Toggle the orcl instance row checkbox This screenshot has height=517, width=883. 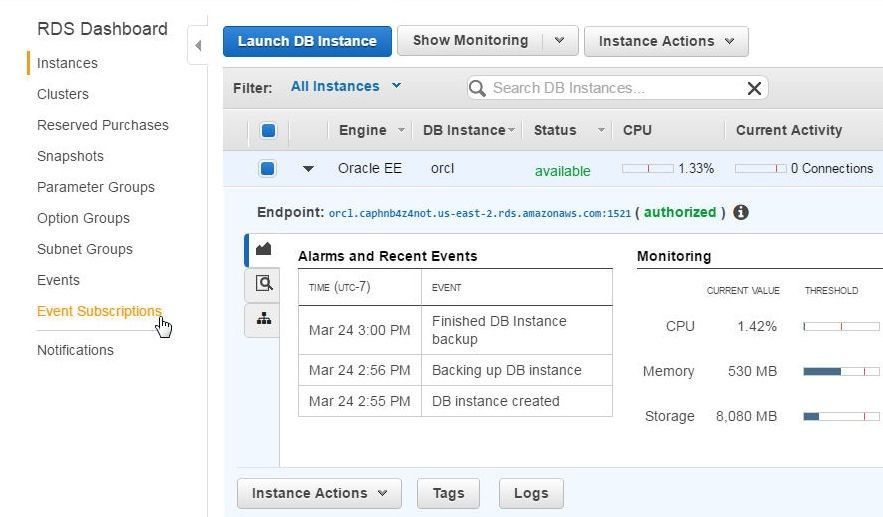pos(267,168)
